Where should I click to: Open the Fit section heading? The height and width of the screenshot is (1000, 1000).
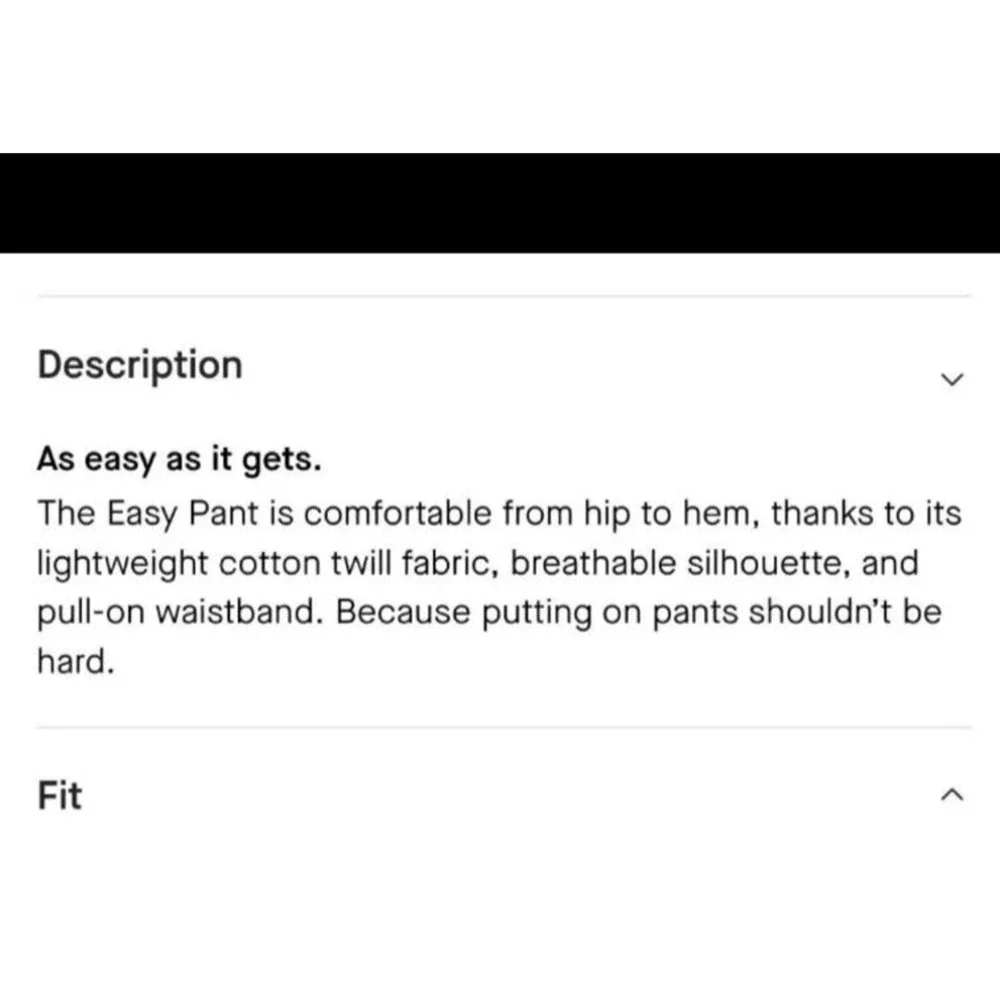[60, 795]
